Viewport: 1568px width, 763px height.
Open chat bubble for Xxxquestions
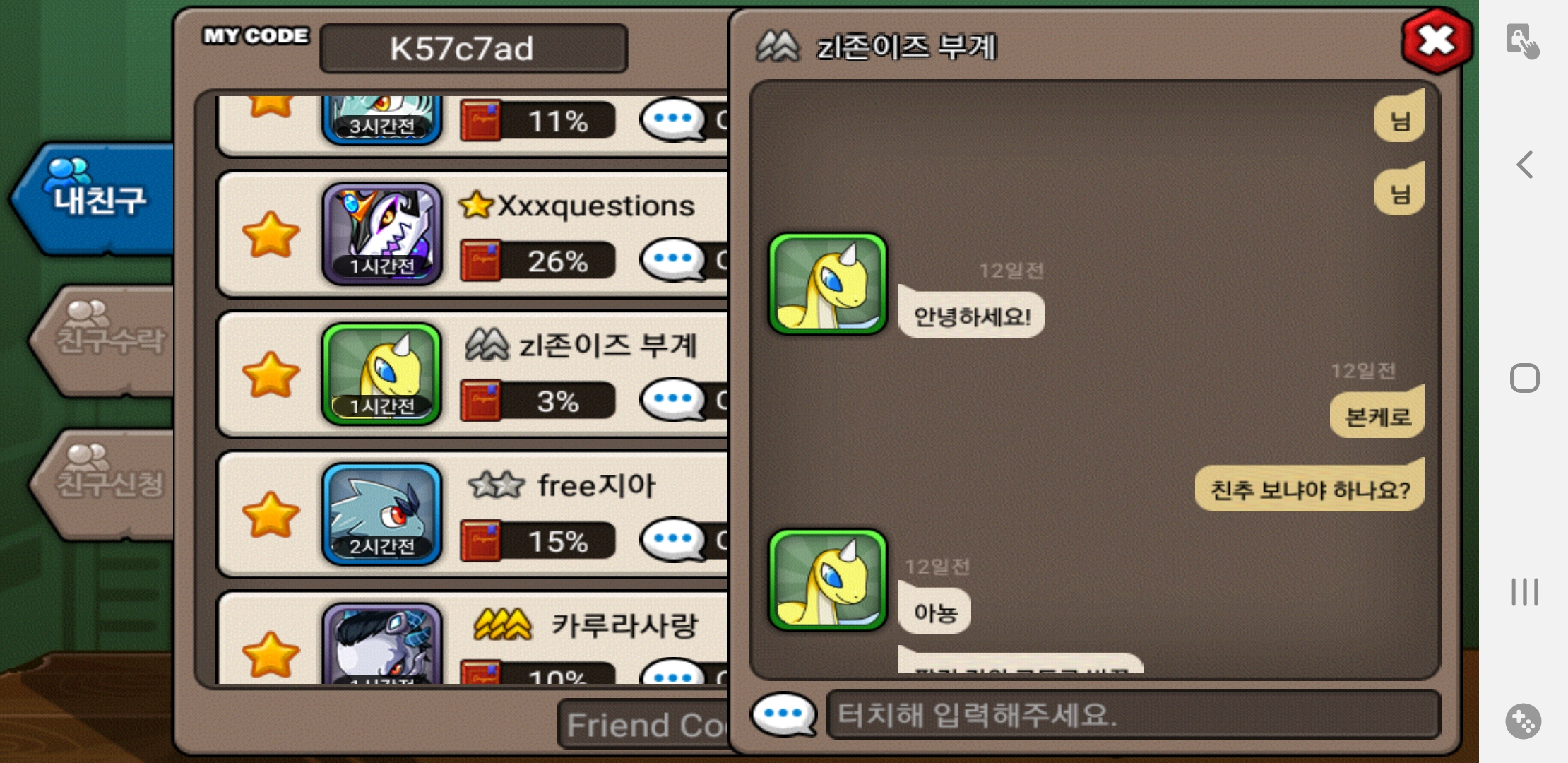tap(675, 260)
